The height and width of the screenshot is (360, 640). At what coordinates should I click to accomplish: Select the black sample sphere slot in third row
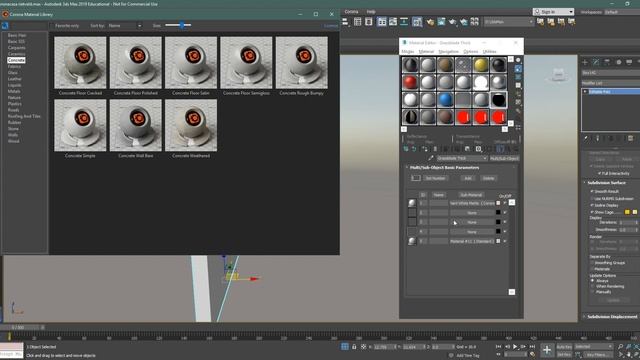click(498, 100)
